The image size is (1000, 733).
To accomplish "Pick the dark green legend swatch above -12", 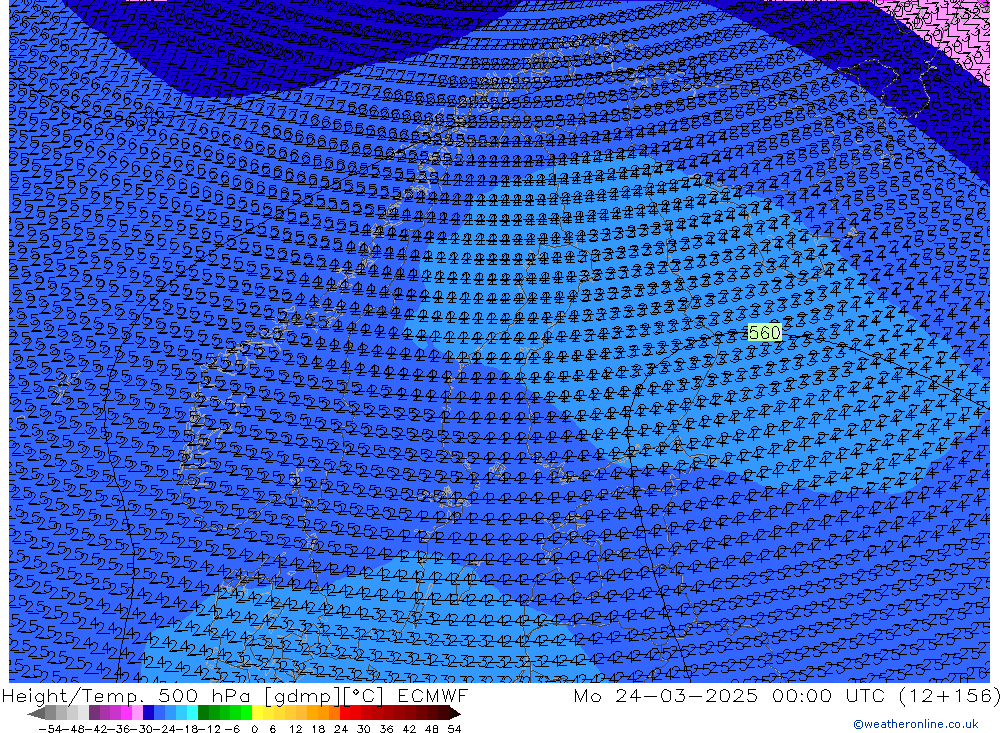I will click(x=203, y=713).
